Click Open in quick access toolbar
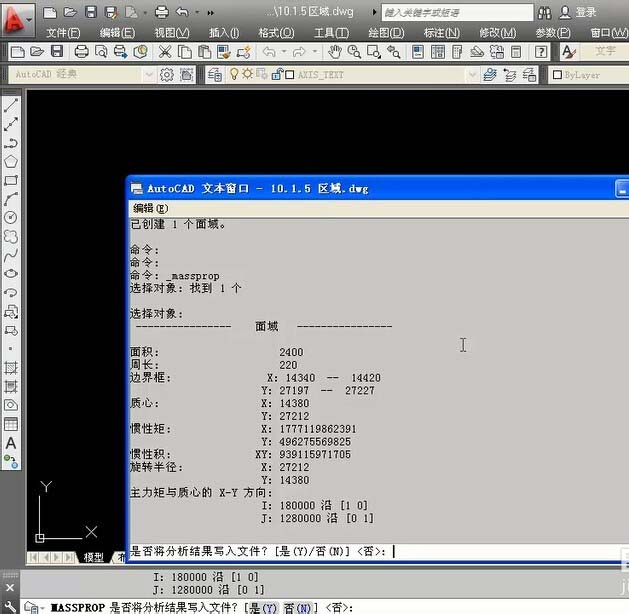Screen dimensions: 629x614 pos(70,12)
